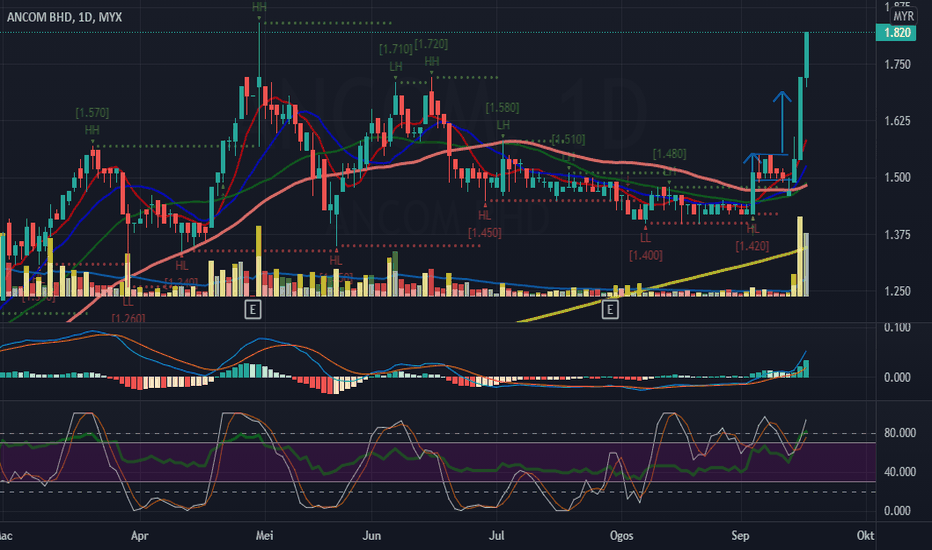Click the 1.500 price axis label
This screenshot has width=932, height=550.
(897, 178)
